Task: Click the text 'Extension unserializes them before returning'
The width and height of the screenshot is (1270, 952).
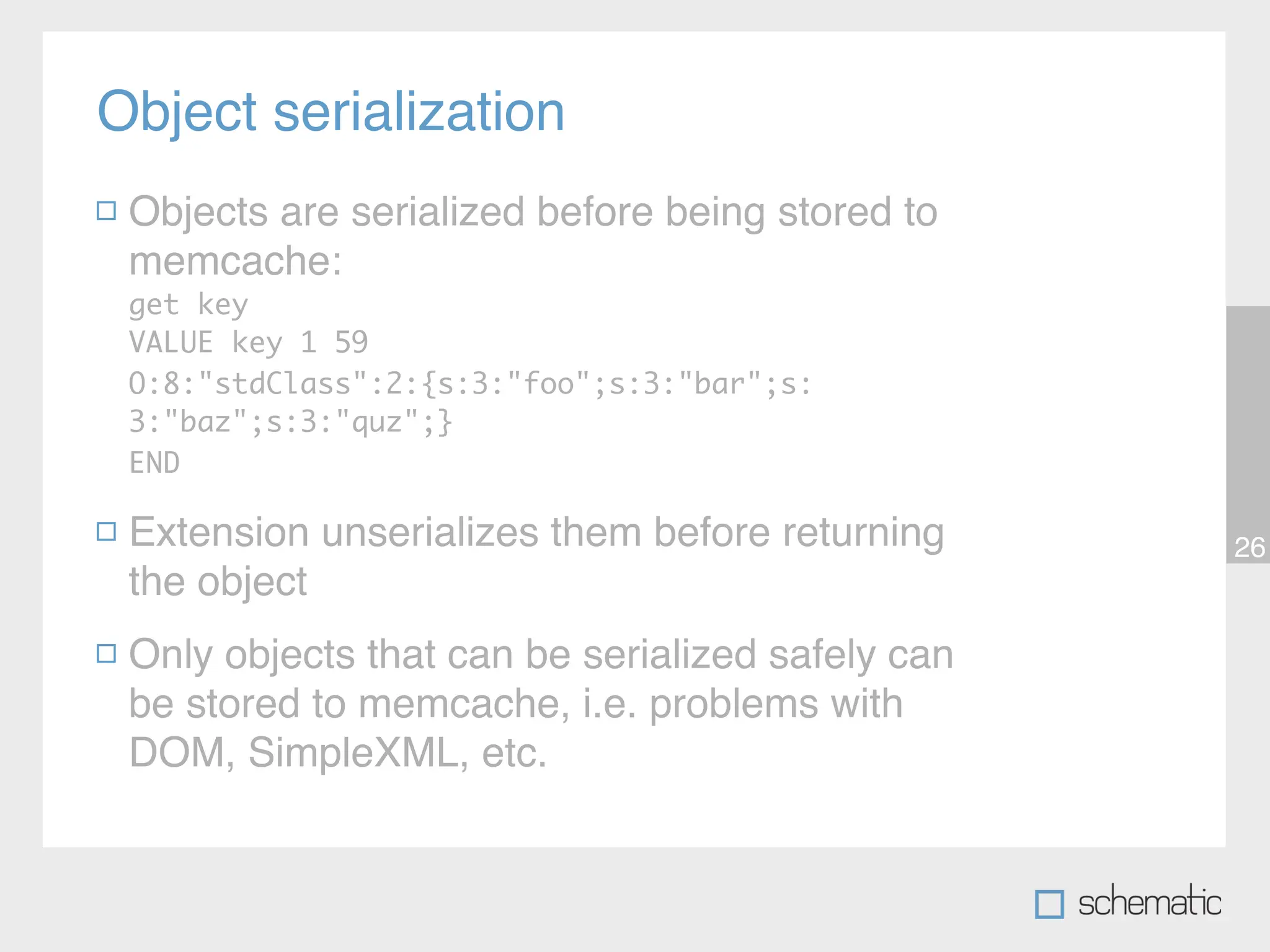Action: coord(536,532)
